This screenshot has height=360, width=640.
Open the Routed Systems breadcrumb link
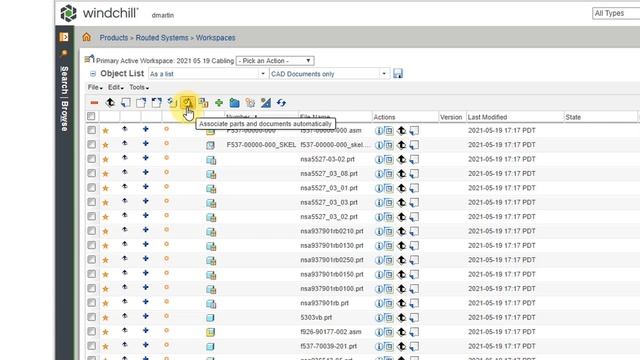click(x=162, y=38)
